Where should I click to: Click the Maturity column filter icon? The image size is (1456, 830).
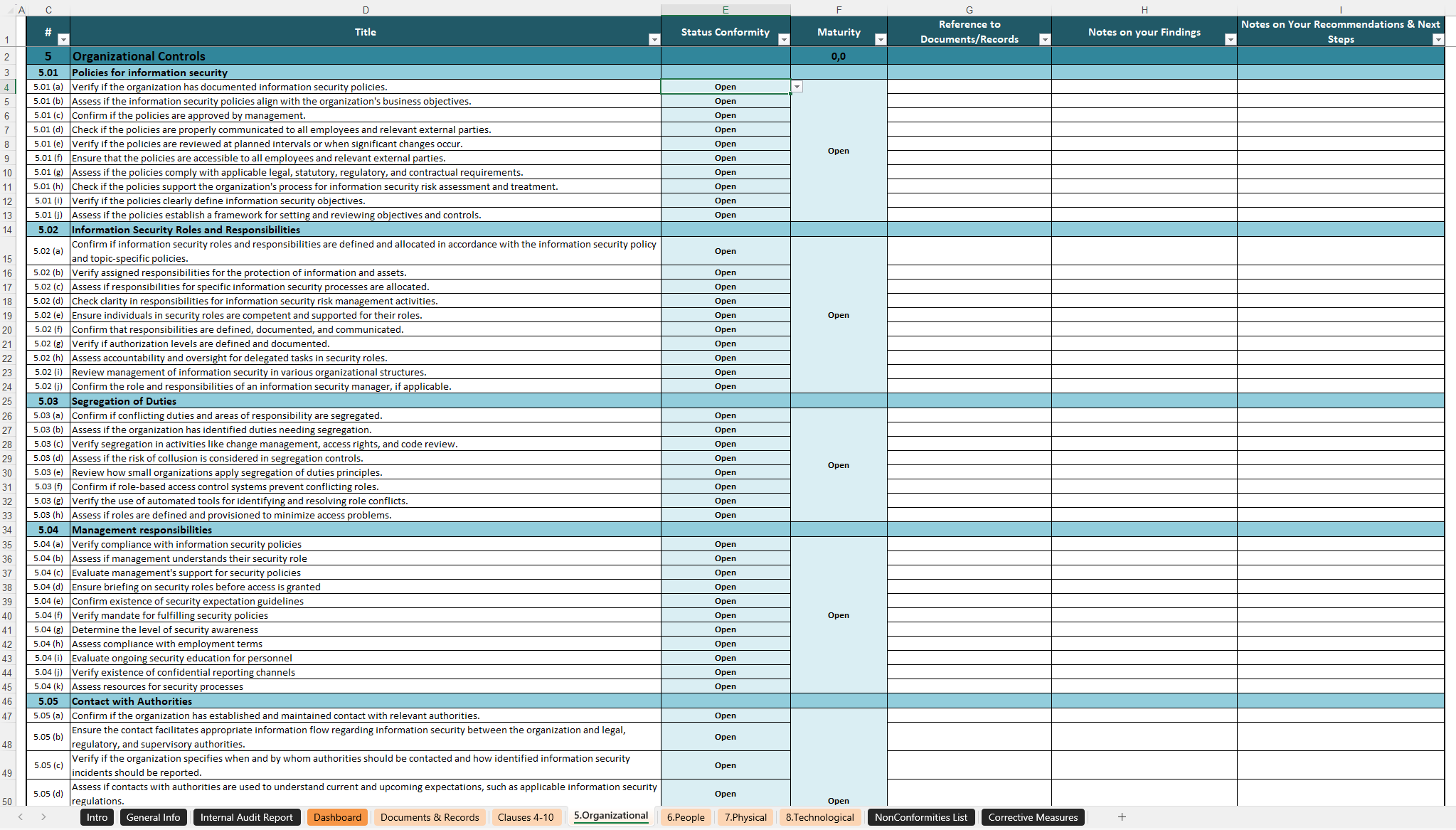[x=880, y=40]
